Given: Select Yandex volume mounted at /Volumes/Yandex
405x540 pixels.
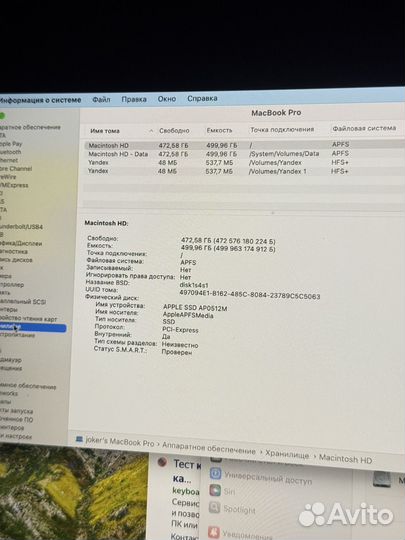Looking at the screenshot, I should pyautogui.click(x=244, y=162).
